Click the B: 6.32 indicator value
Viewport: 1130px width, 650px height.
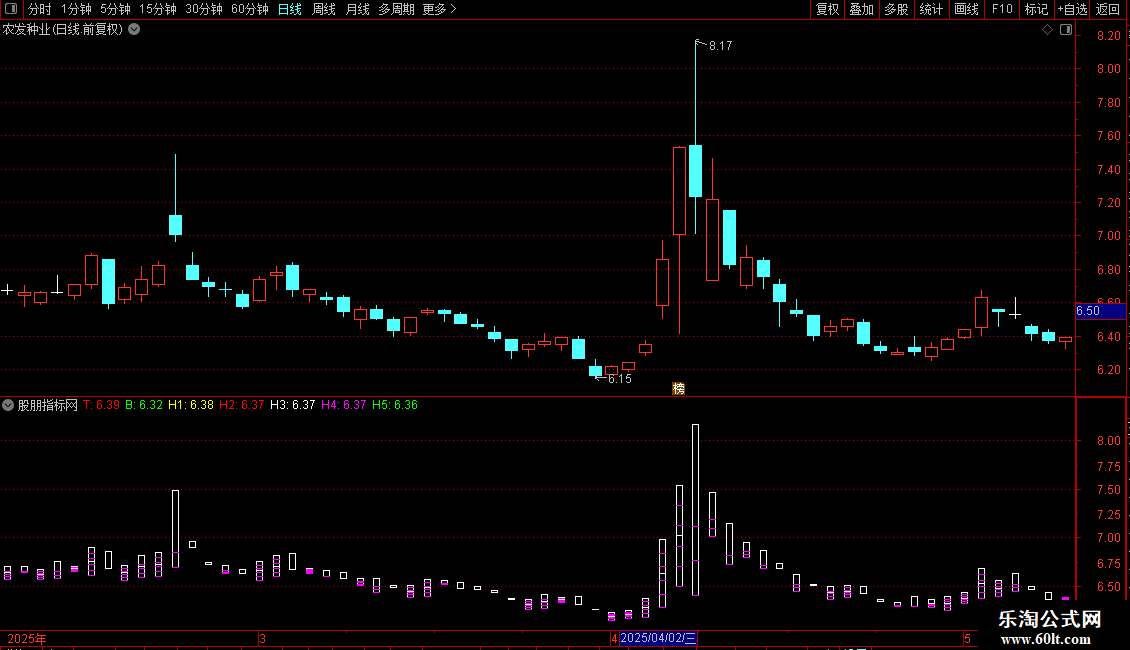[x=144, y=405]
